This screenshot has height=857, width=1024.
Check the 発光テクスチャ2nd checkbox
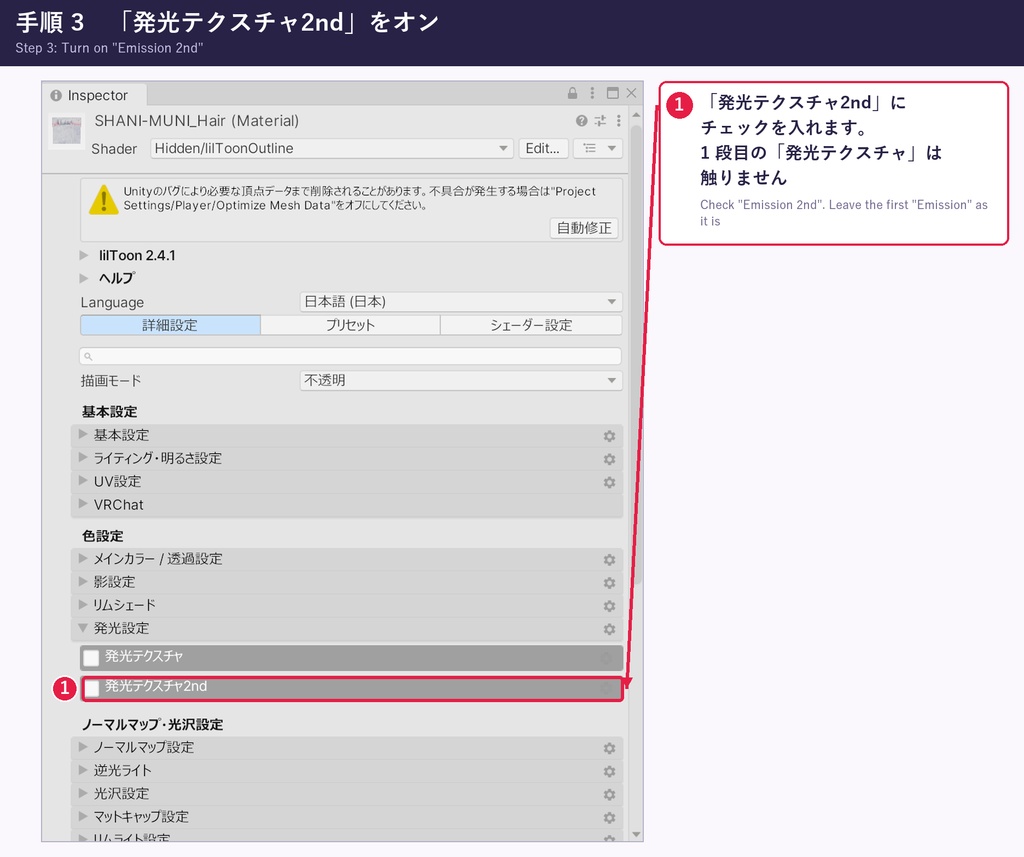92,687
